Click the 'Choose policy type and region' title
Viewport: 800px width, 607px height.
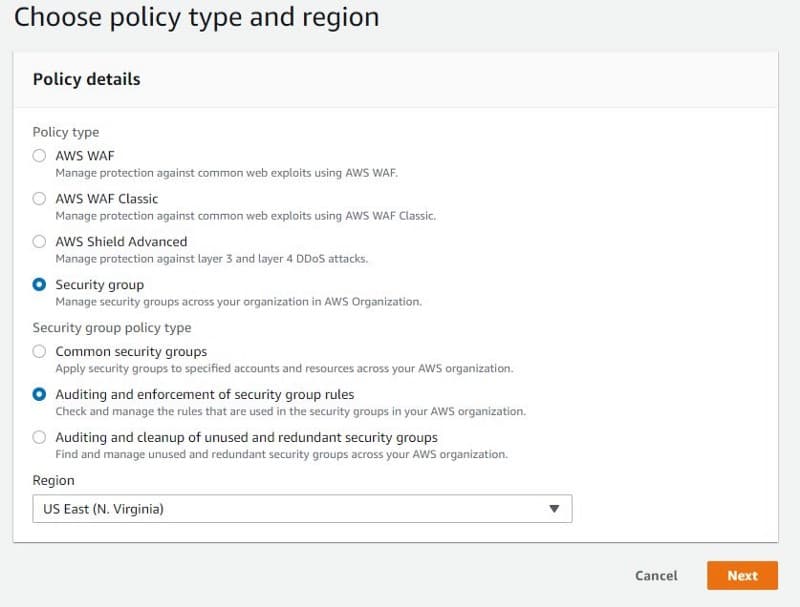point(197,17)
